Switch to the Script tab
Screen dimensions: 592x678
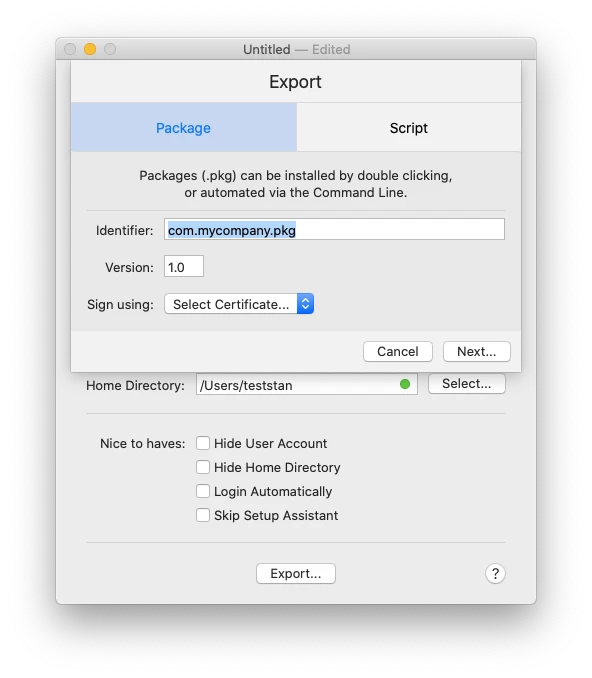coord(409,128)
